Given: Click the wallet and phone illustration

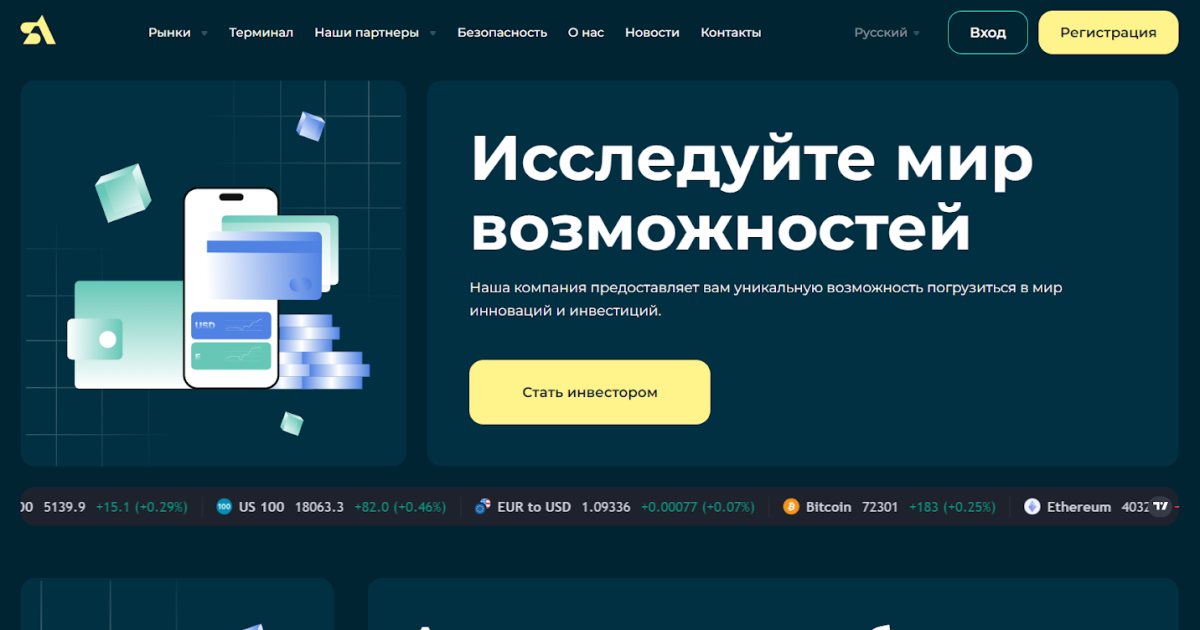Looking at the screenshot, I should tap(213, 273).
